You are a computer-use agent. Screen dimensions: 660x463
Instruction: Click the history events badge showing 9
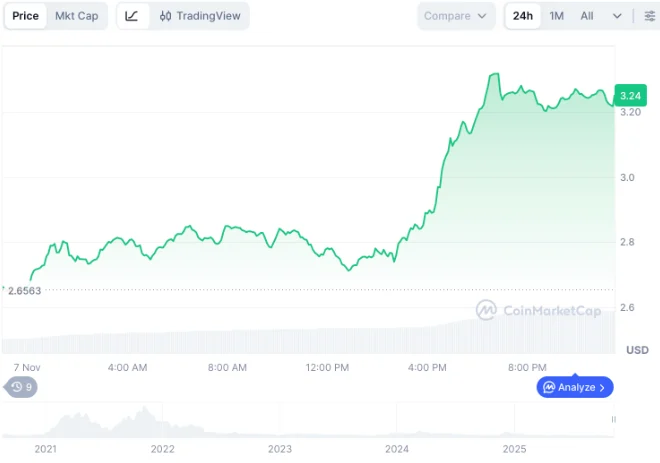click(22, 387)
